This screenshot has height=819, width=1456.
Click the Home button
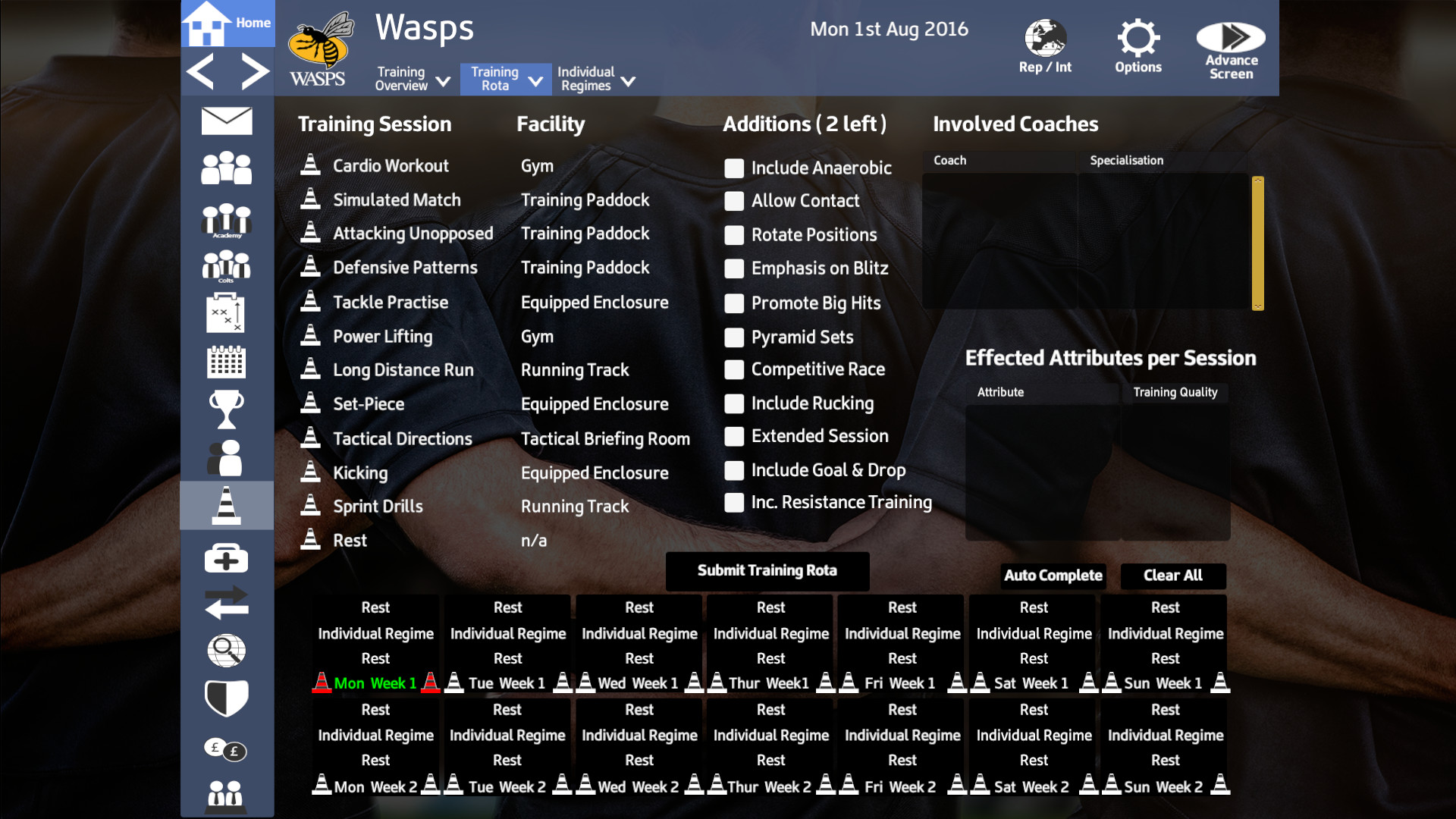227,24
